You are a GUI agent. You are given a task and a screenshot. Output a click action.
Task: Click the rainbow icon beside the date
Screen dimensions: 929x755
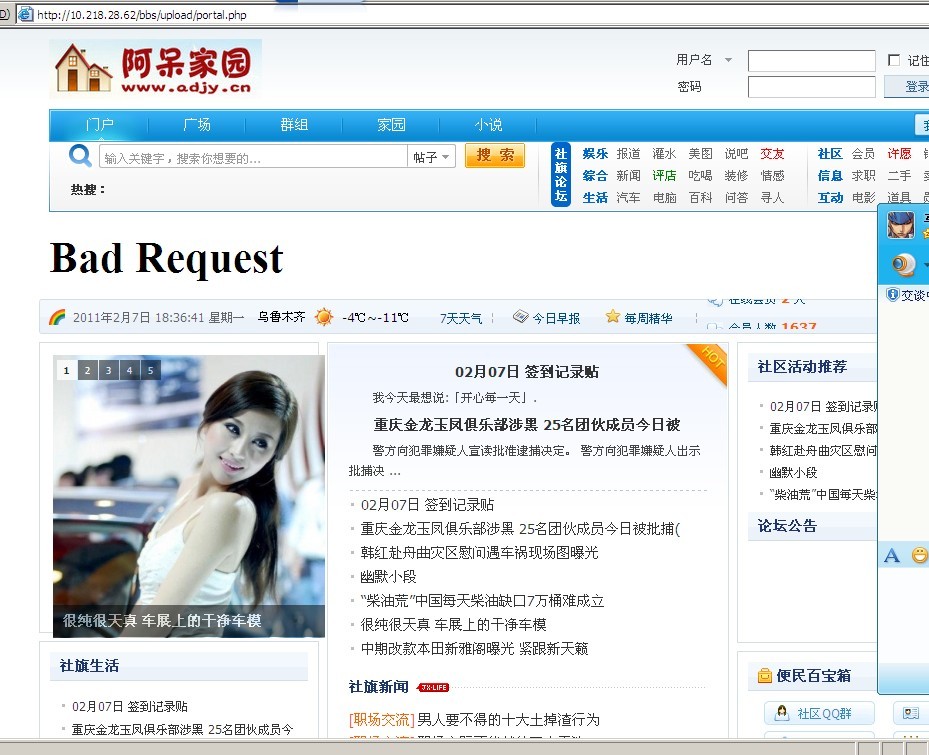[x=57, y=317]
